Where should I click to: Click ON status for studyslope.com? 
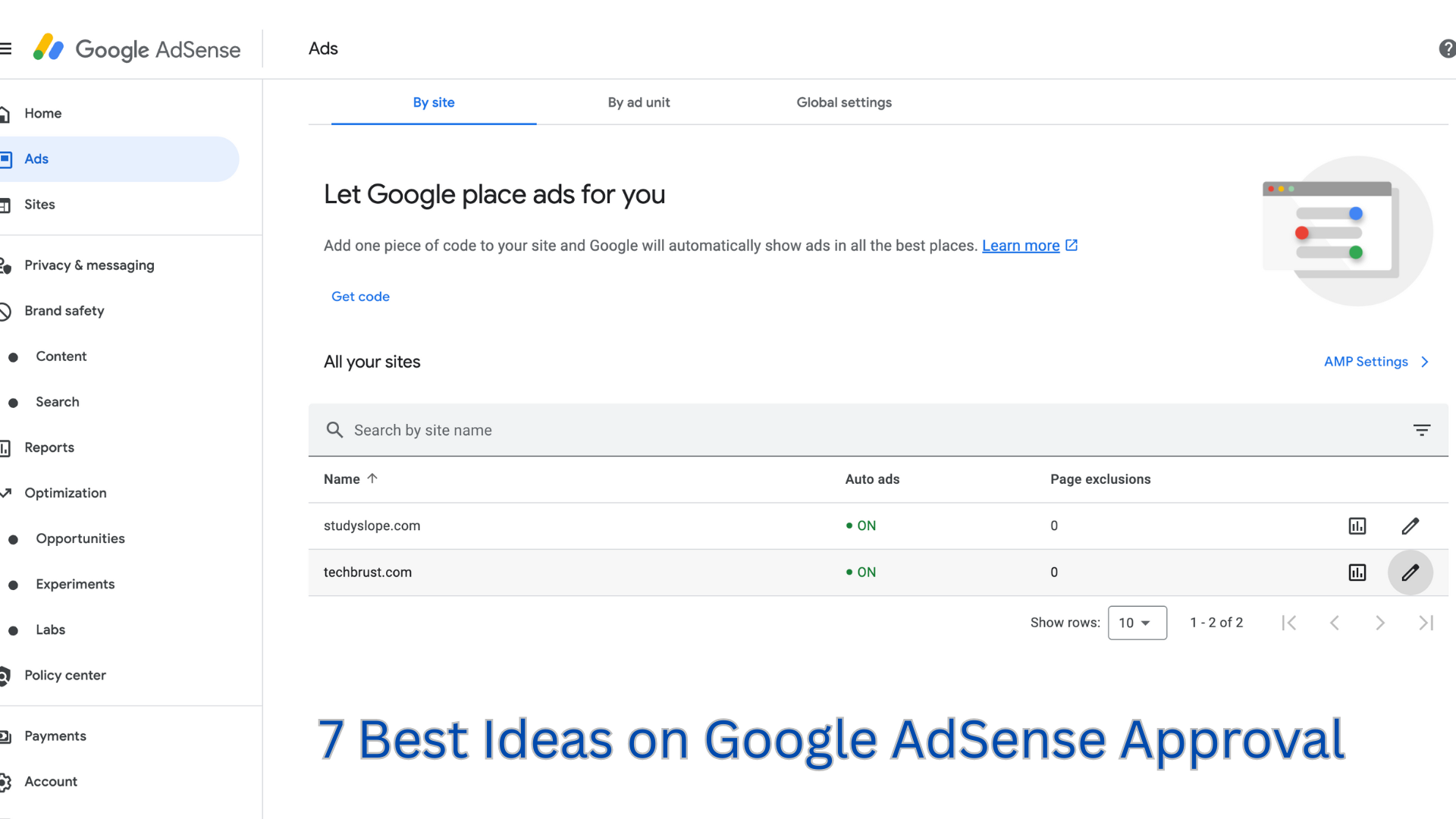pos(861,526)
